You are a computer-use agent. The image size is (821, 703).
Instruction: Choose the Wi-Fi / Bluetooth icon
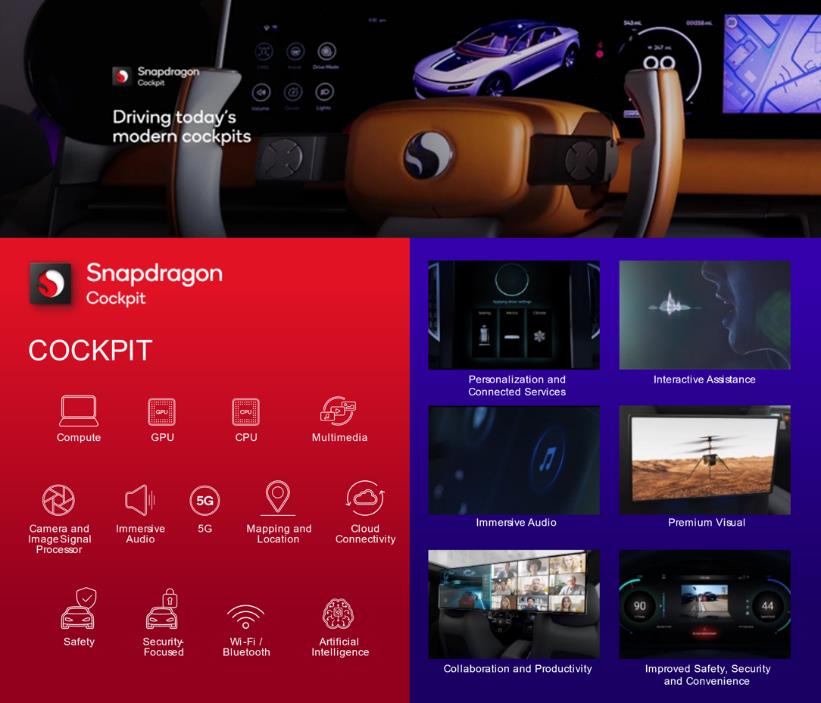(x=246, y=617)
